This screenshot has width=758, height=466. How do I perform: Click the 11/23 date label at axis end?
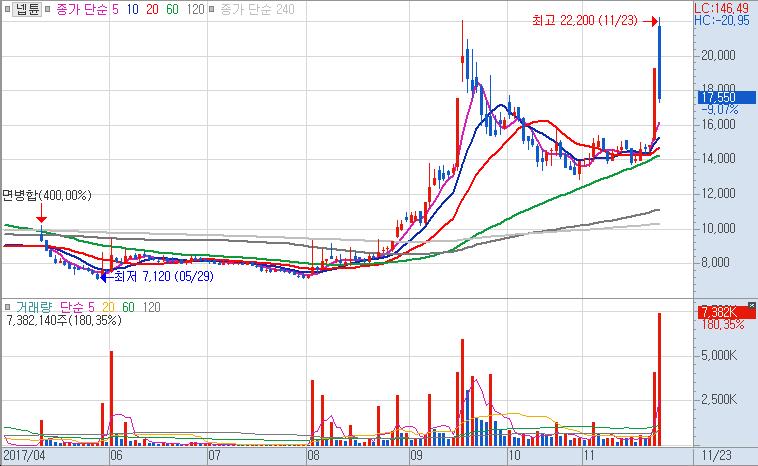point(716,455)
